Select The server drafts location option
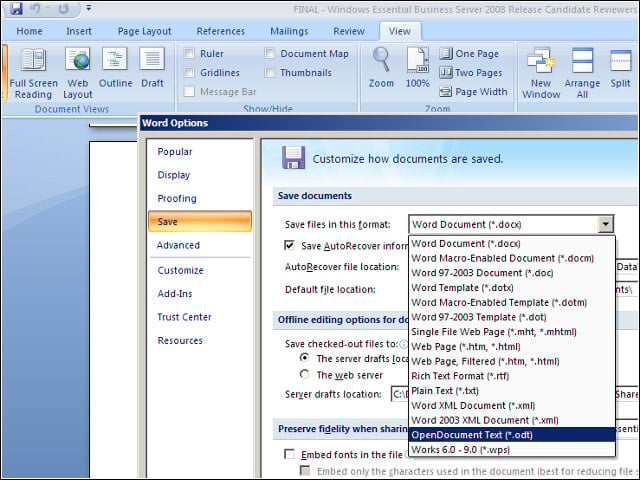This screenshot has height=480, width=640. [x=304, y=358]
